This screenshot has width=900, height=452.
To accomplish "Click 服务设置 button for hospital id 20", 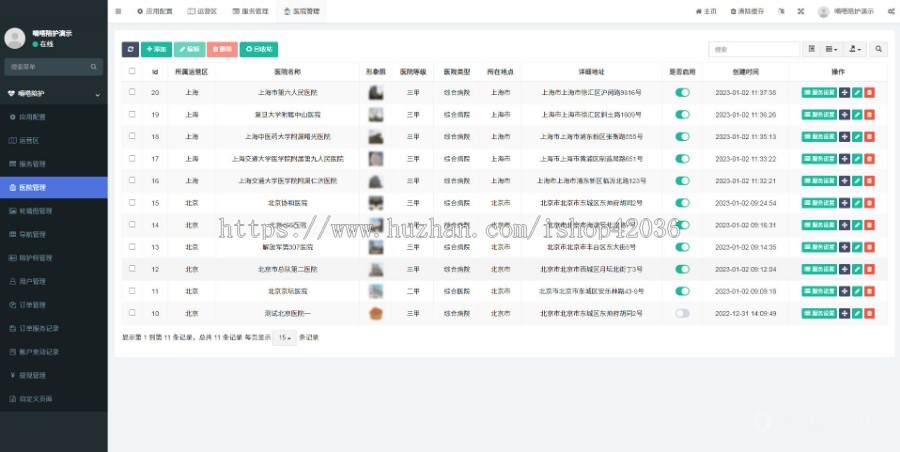I will (x=819, y=92).
